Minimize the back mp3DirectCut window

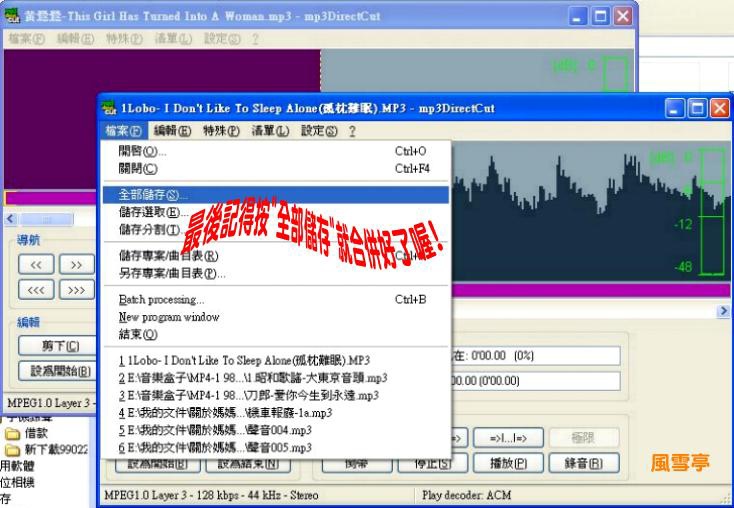(x=577, y=17)
